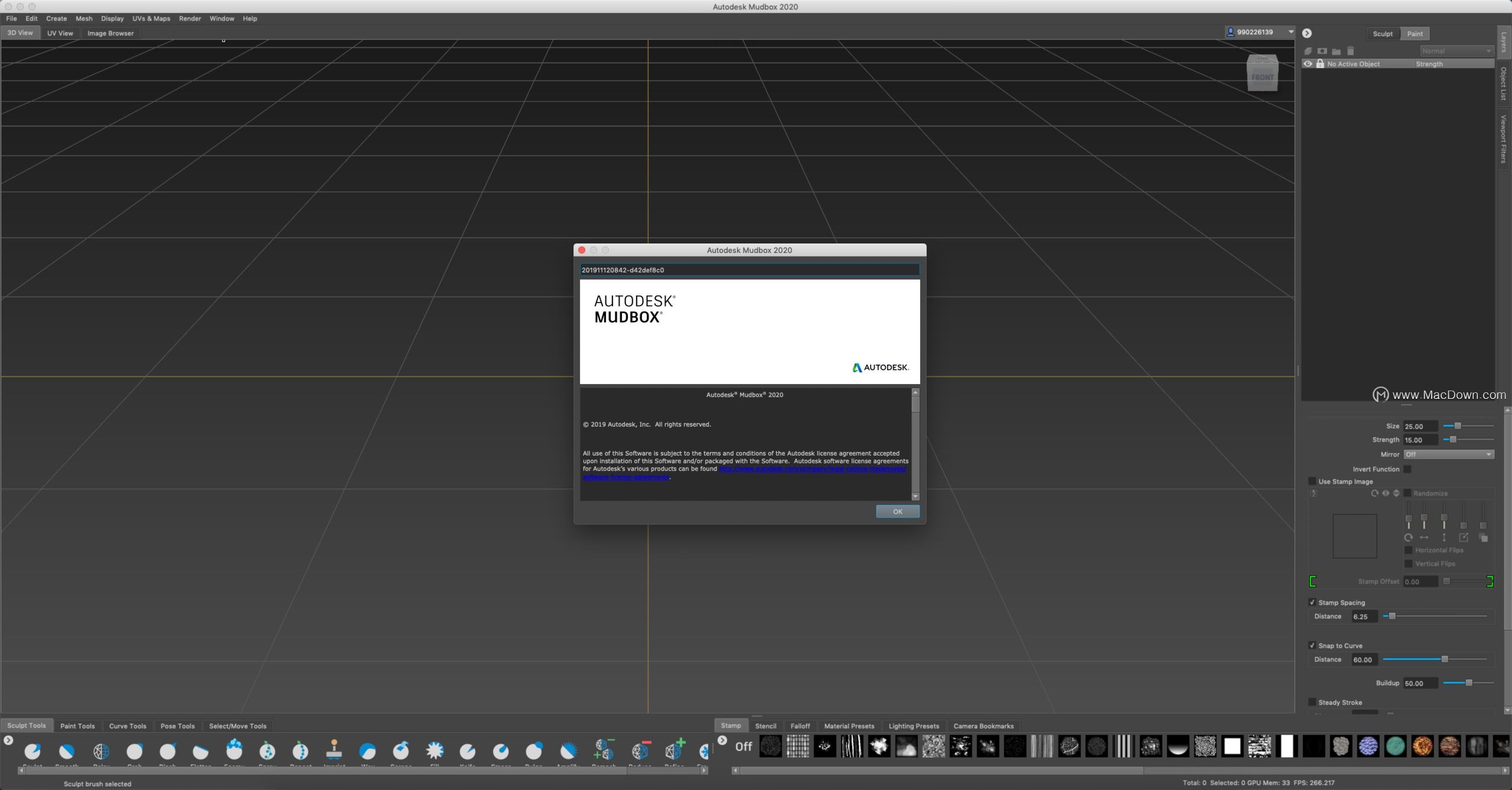Click the folder icon in Layers panel
Image resolution: width=1512 pixels, height=790 pixels.
point(1336,51)
